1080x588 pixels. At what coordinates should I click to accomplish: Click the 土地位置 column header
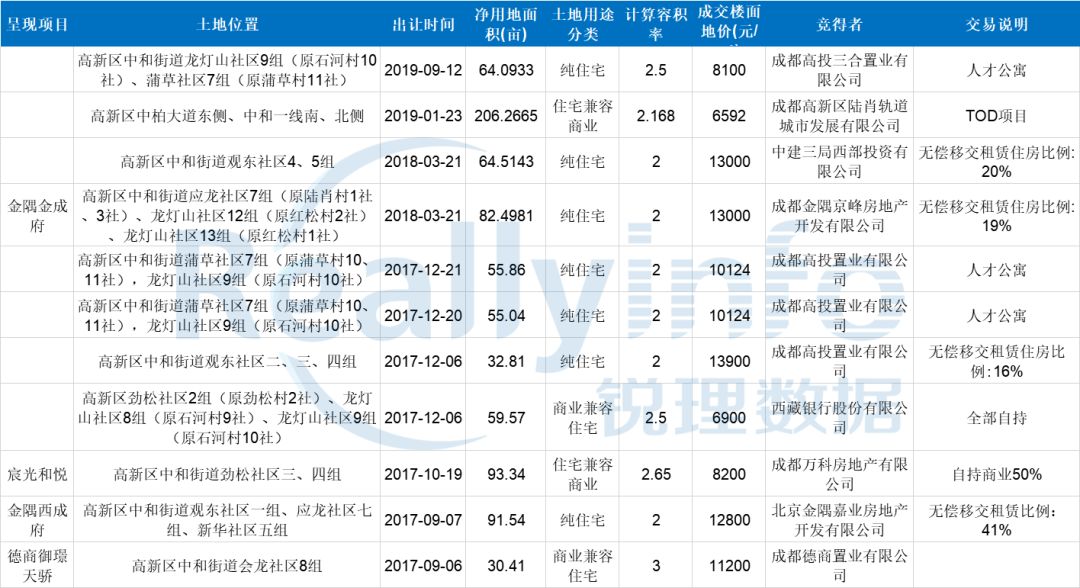point(227,25)
